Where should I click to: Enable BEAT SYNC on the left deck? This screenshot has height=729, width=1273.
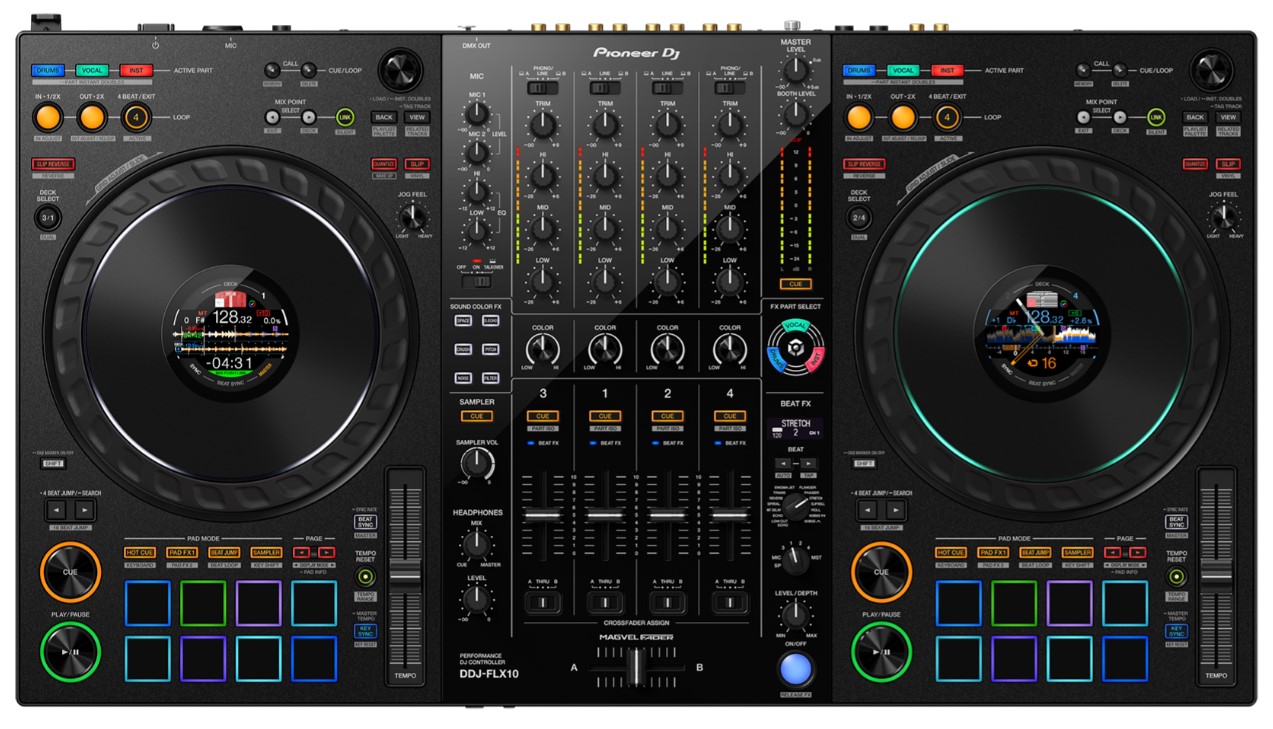click(x=365, y=521)
